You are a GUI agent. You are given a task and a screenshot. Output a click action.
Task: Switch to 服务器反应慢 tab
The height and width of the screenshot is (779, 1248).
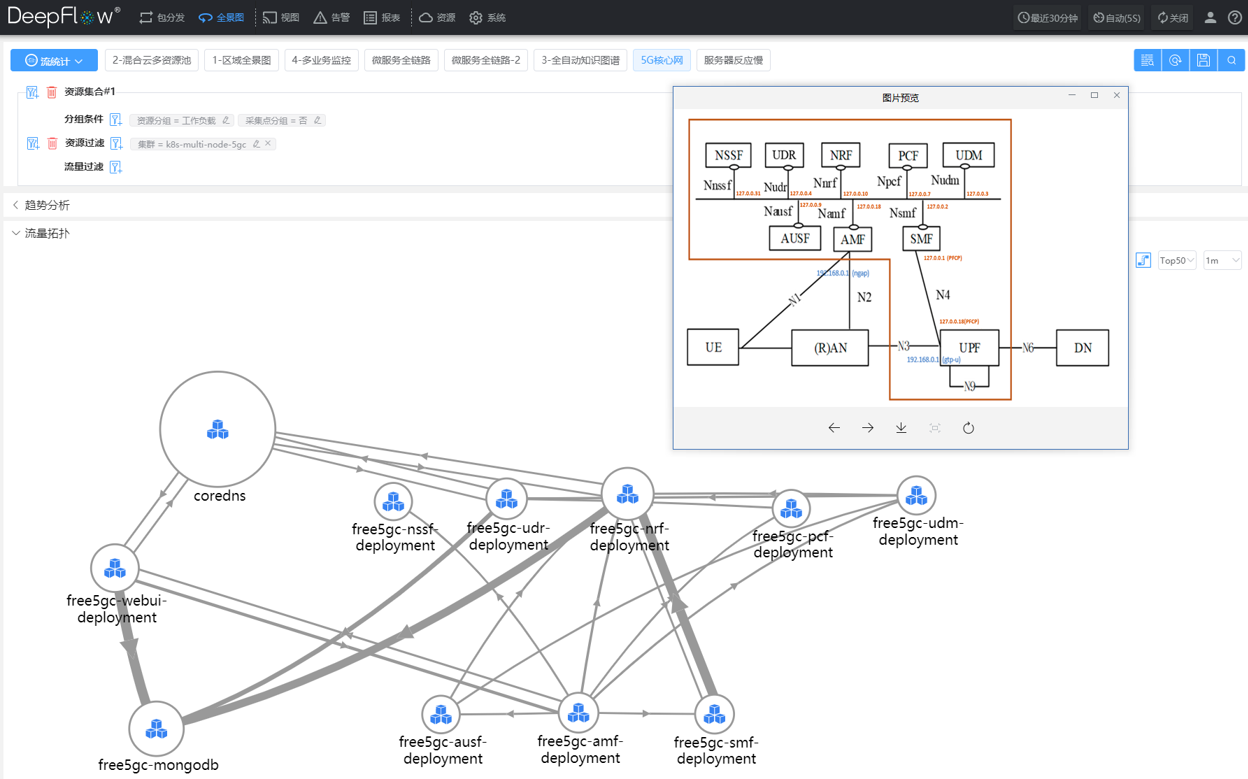(x=733, y=61)
